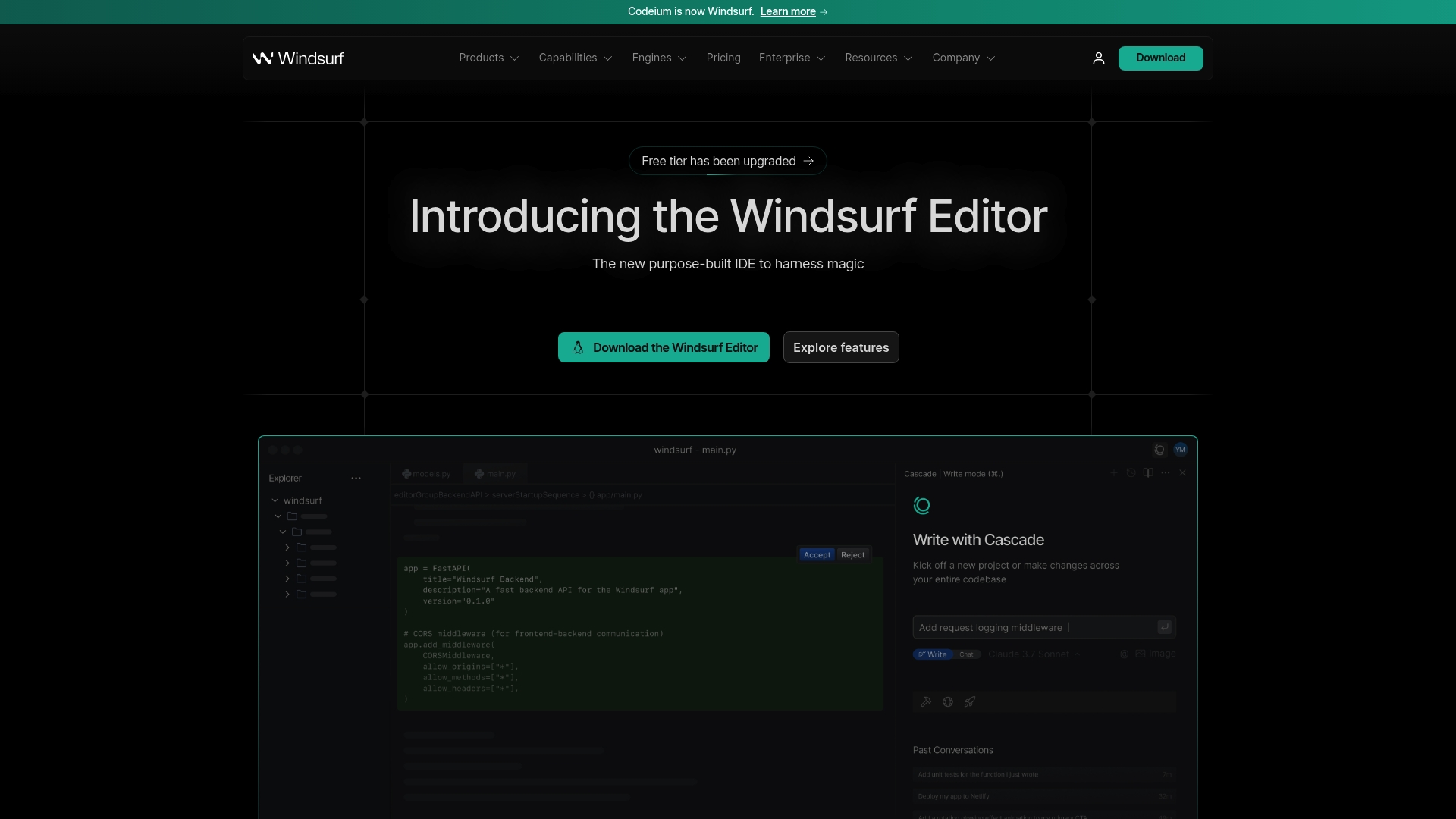Reject the proposed code change
1456x819 pixels.
pos(852,555)
